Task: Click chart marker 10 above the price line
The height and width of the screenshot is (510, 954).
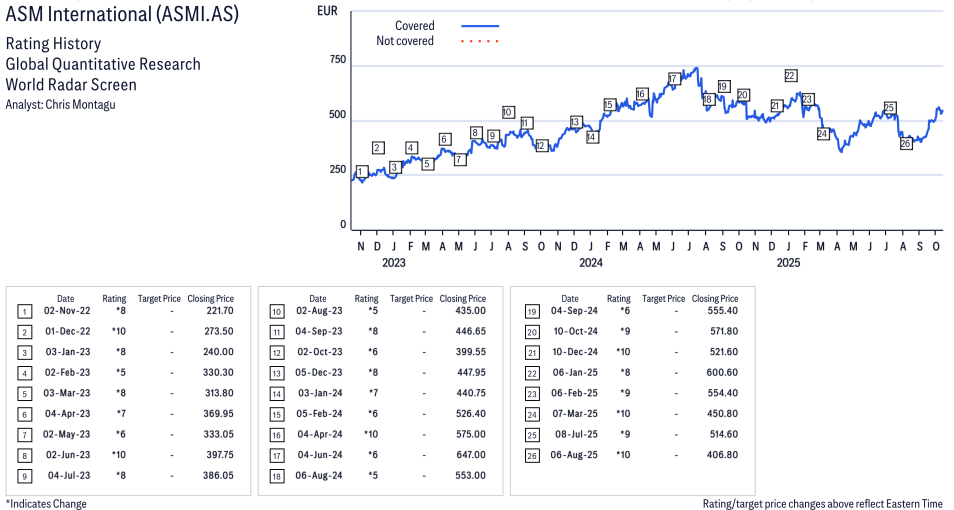Action: pyautogui.click(x=508, y=113)
